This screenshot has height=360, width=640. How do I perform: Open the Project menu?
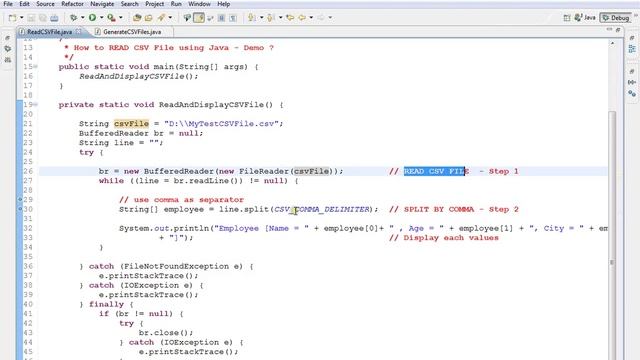pyautogui.click(x=155, y=4)
